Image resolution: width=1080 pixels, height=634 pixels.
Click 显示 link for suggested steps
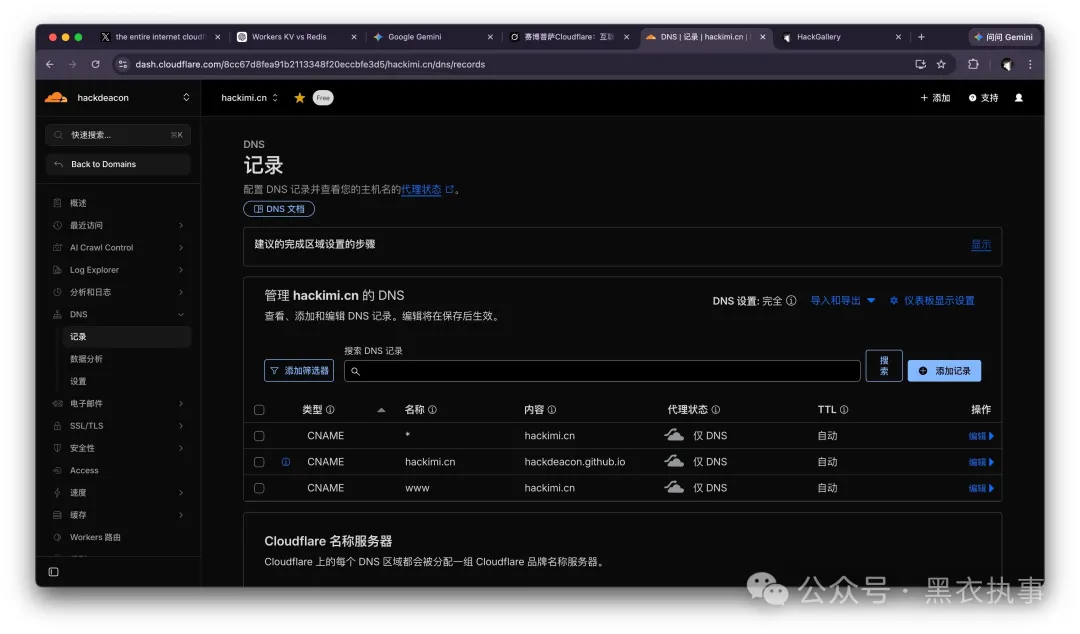click(x=981, y=245)
